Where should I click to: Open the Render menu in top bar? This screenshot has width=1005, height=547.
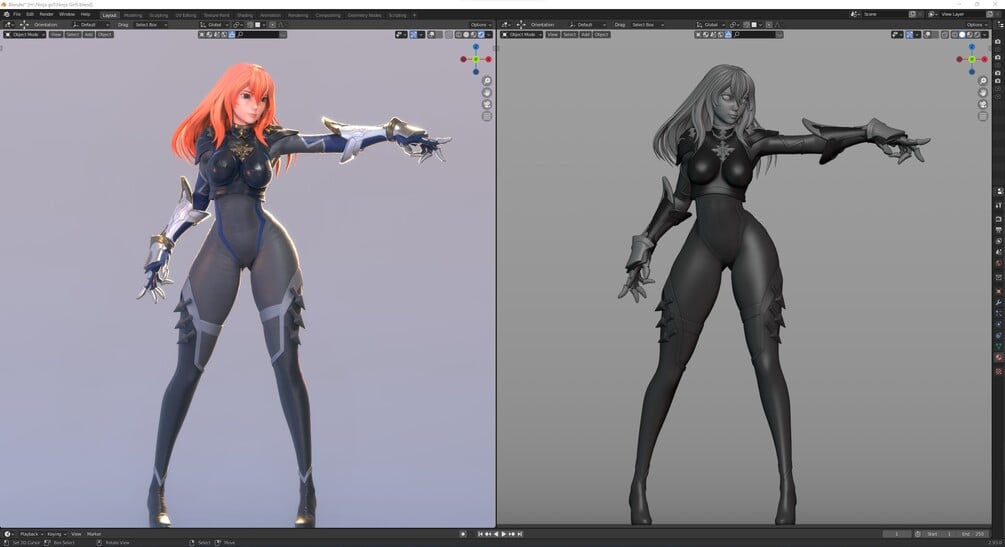coord(47,14)
